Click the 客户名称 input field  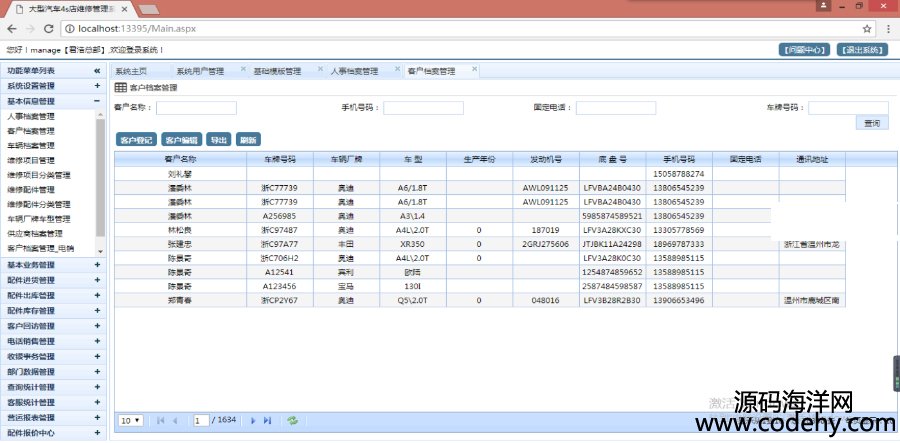[x=196, y=108]
